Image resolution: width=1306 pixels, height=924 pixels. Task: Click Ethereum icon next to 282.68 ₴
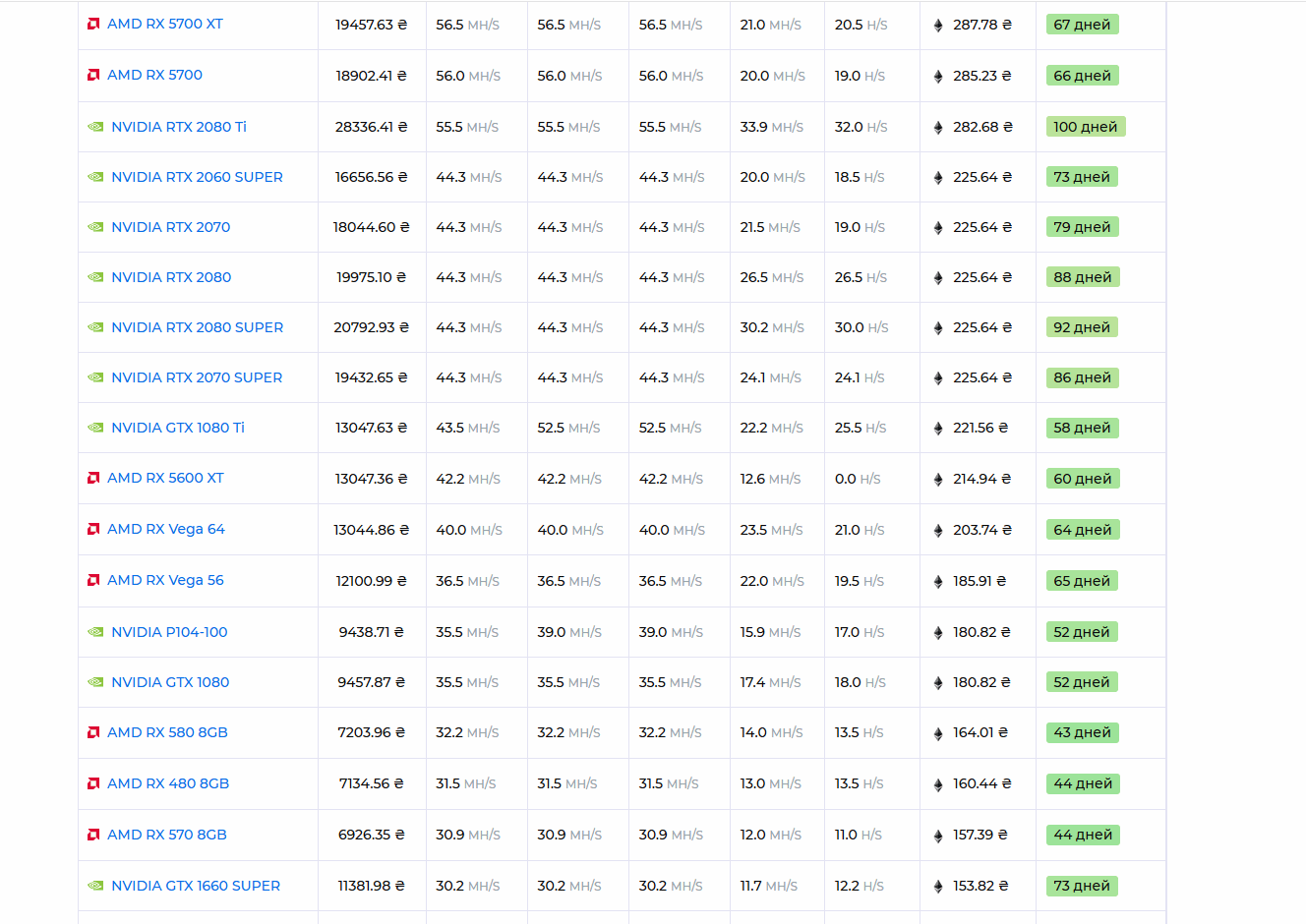pos(938,128)
